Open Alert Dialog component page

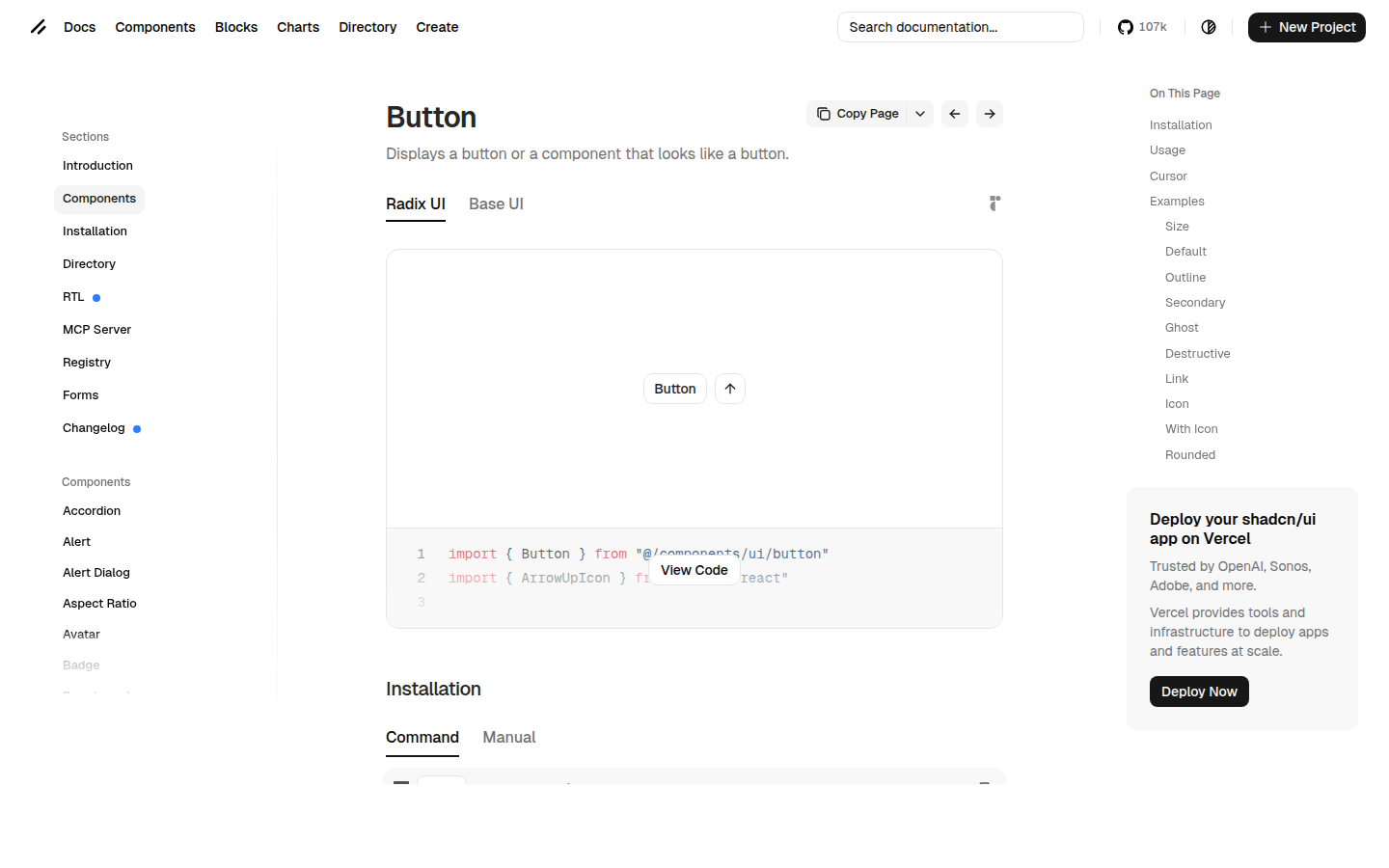pos(96,573)
